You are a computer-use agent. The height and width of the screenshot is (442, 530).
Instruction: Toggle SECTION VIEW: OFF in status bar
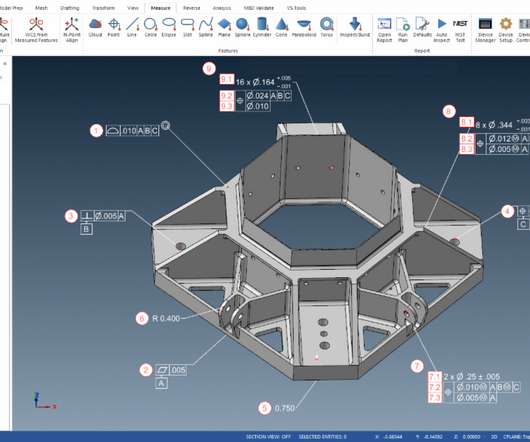coord(268,437)
